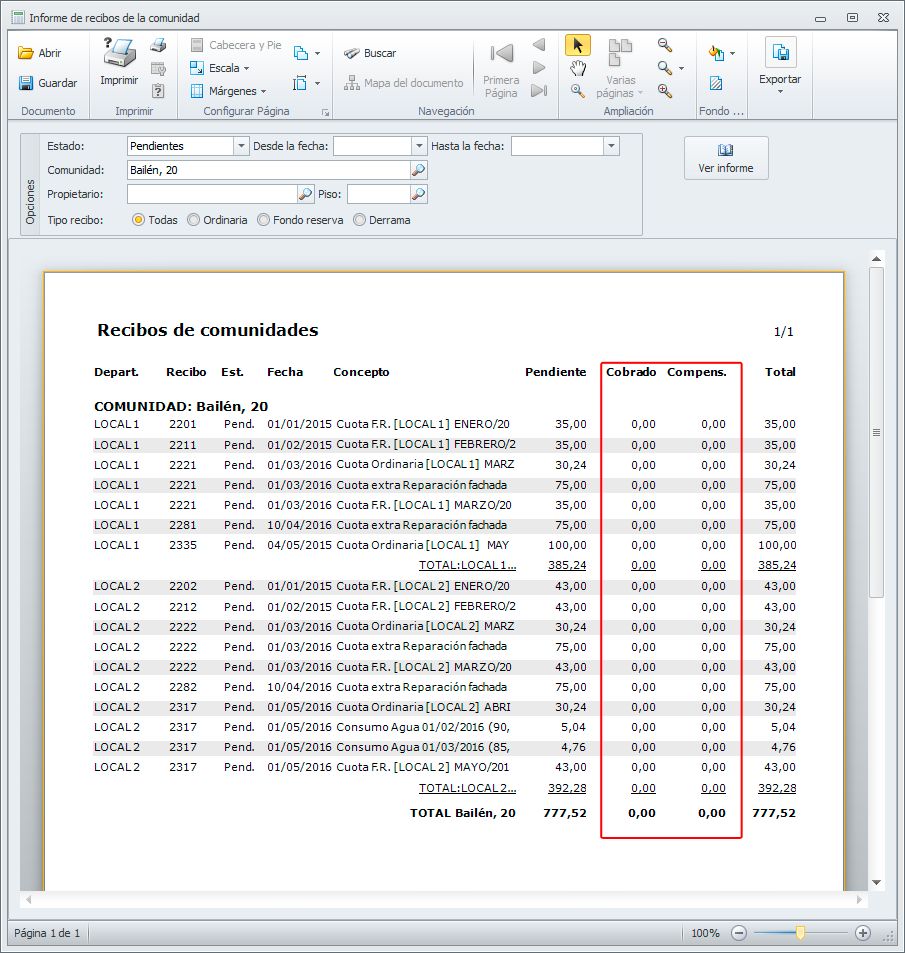Click the Abrir folder icon
Screen dimensions: 905x953
[x=27, y=53]
